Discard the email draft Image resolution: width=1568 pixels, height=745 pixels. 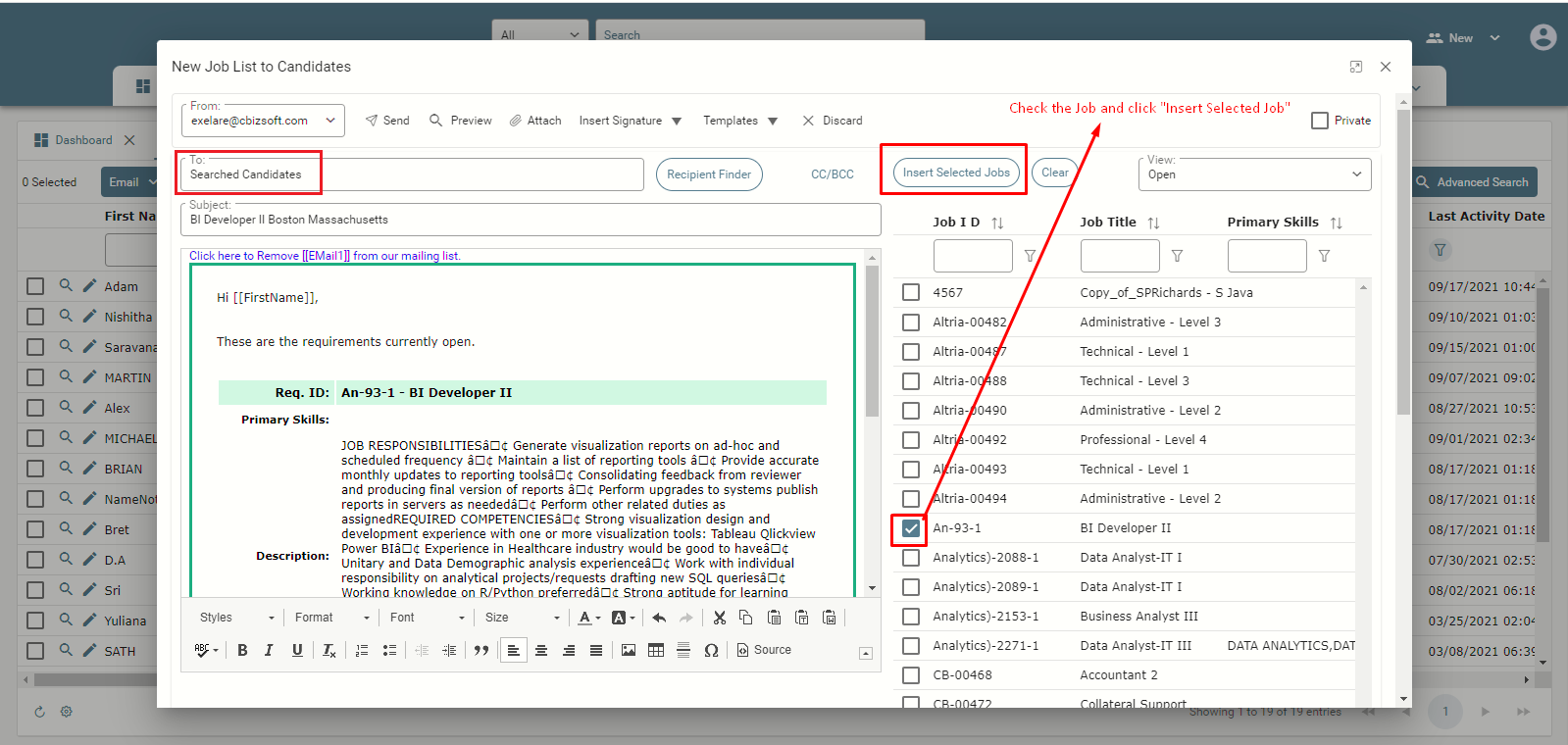coord(833,121)
